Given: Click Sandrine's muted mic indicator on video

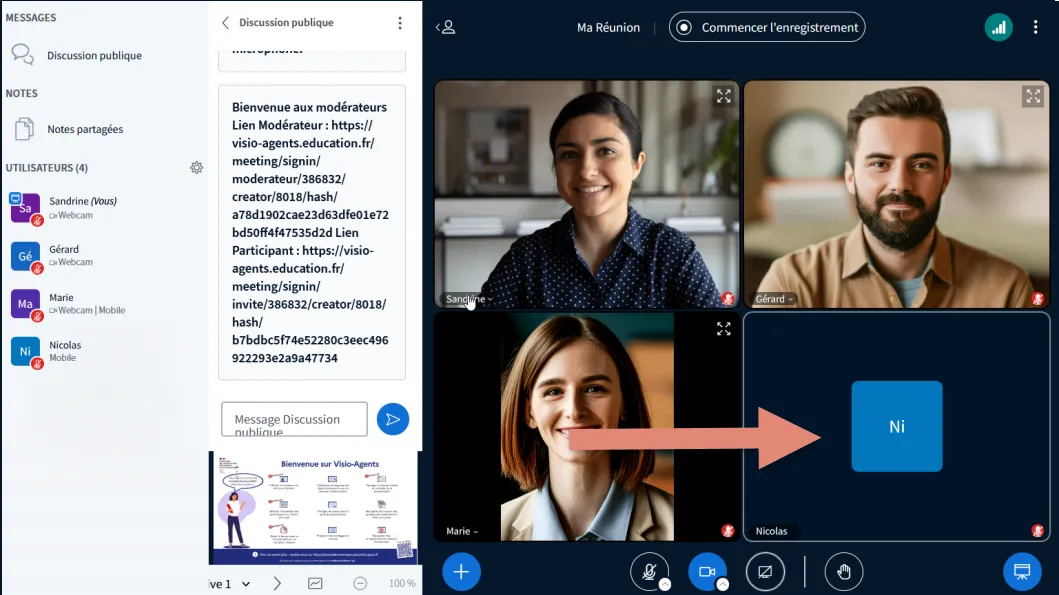Looking at the screenshot, I should (728, 299).
